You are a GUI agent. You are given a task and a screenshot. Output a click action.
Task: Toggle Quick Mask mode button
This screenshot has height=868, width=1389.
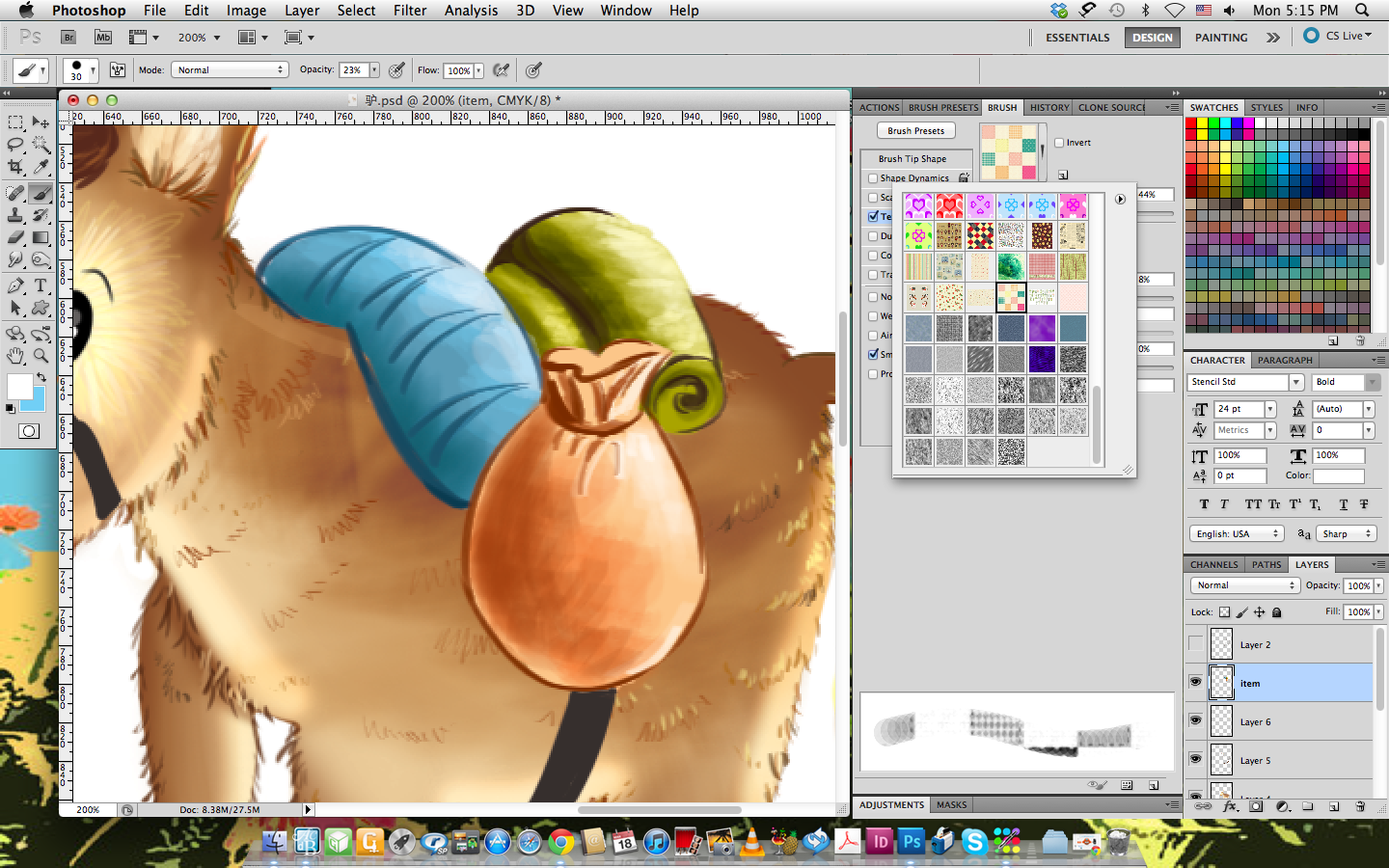tap(29, 431)
